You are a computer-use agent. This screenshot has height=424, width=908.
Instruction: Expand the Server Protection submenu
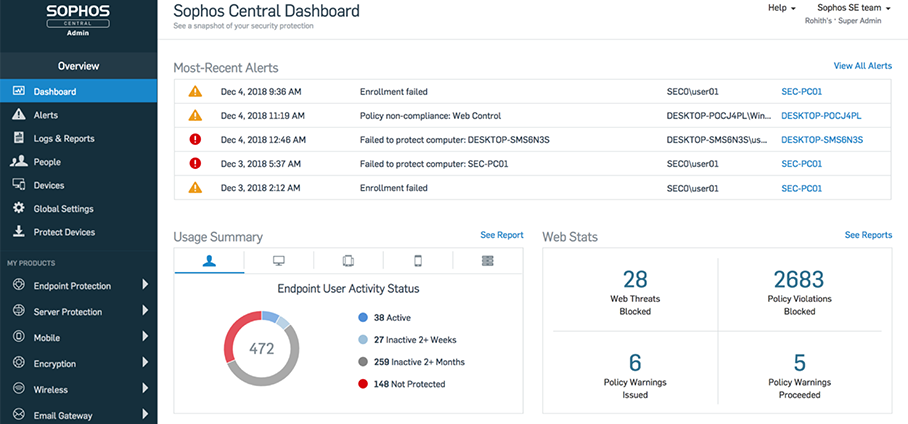click(x=145, y=311)
